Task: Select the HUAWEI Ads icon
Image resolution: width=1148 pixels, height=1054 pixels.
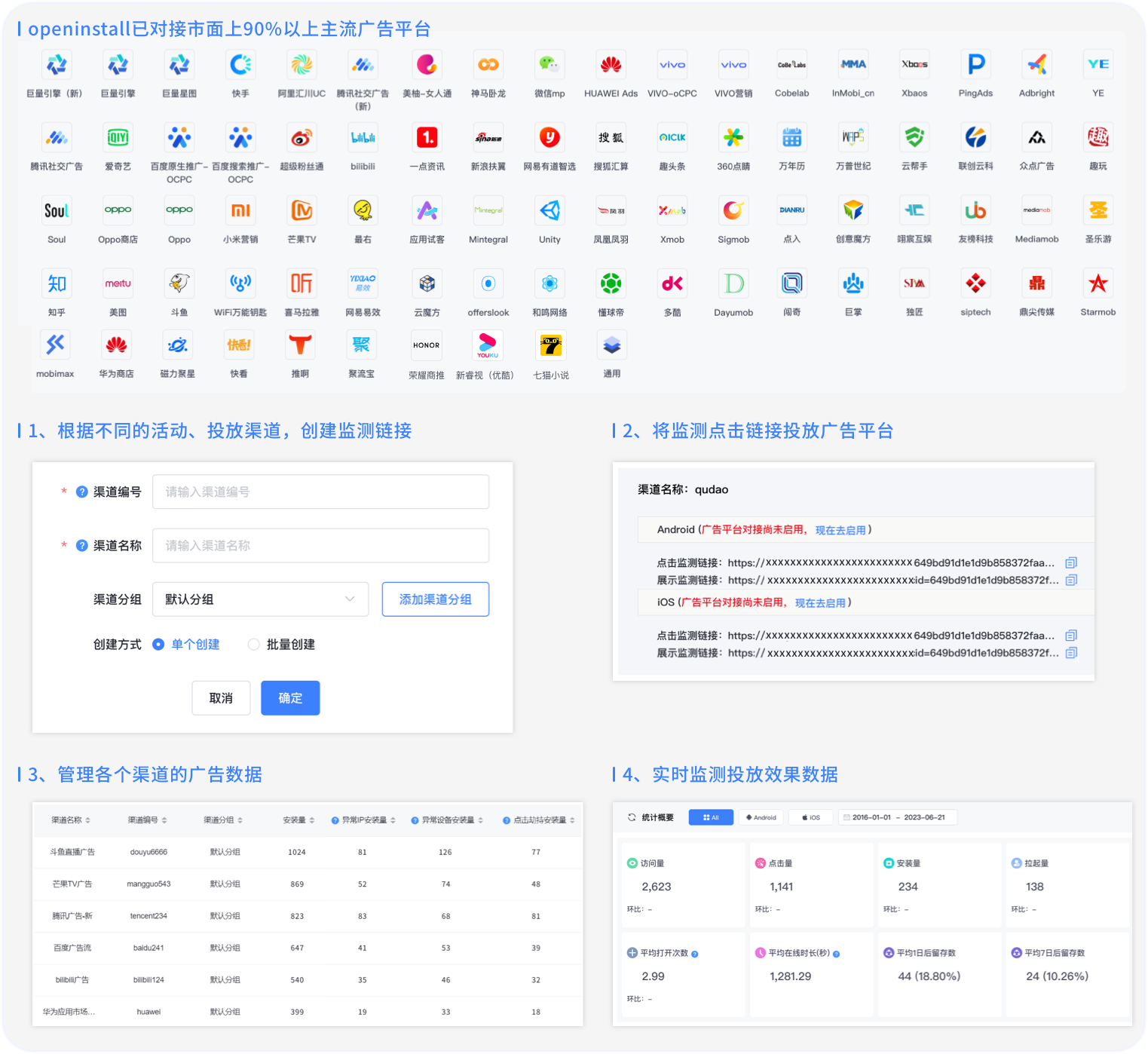Action: point(611,65)
